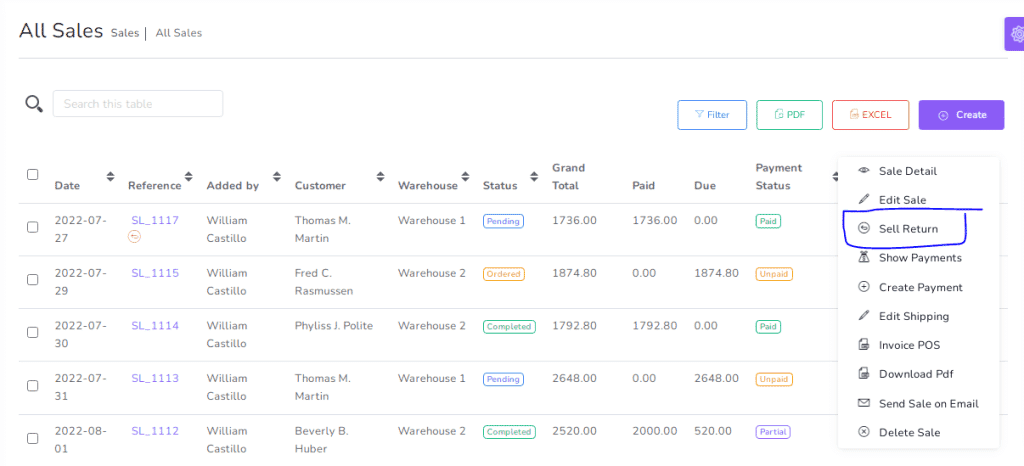Click the return icon under SL_1117
Image resolution: width=1024 pixels, height=466 pixels.
(x=134, y=237)
